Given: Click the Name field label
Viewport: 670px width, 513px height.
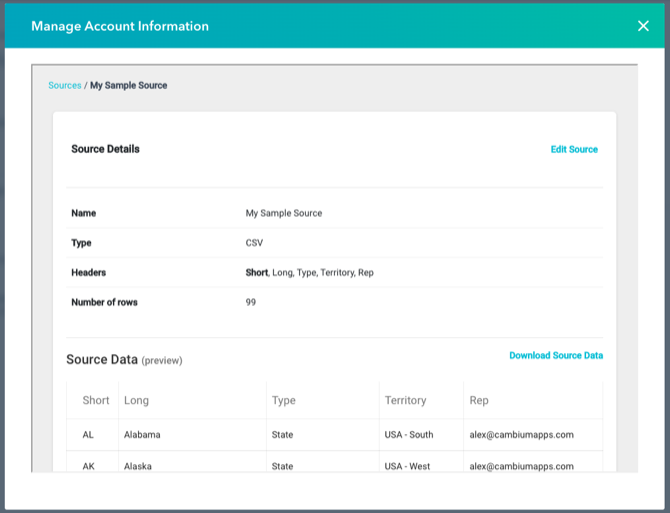Looking at the screenshot, I should click(83, 213).
